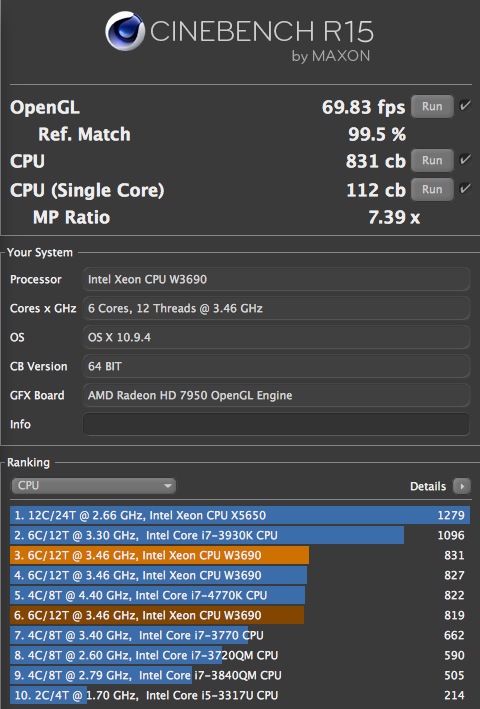Select the Core i5-3317U ranking entry
The width and height of the screenshot is (480, 709).
coord(240,695)
